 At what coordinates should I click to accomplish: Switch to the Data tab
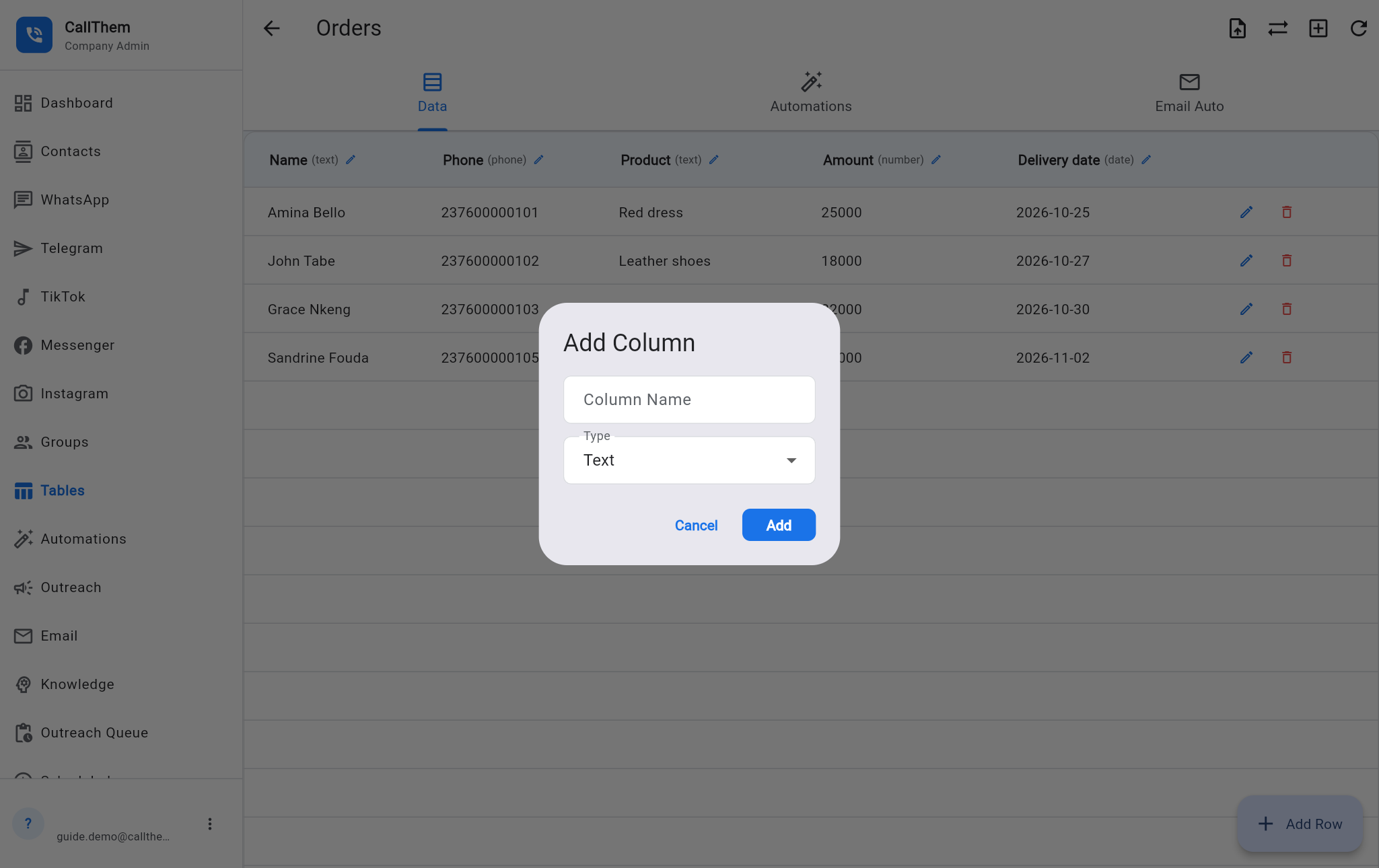point(432,93)
